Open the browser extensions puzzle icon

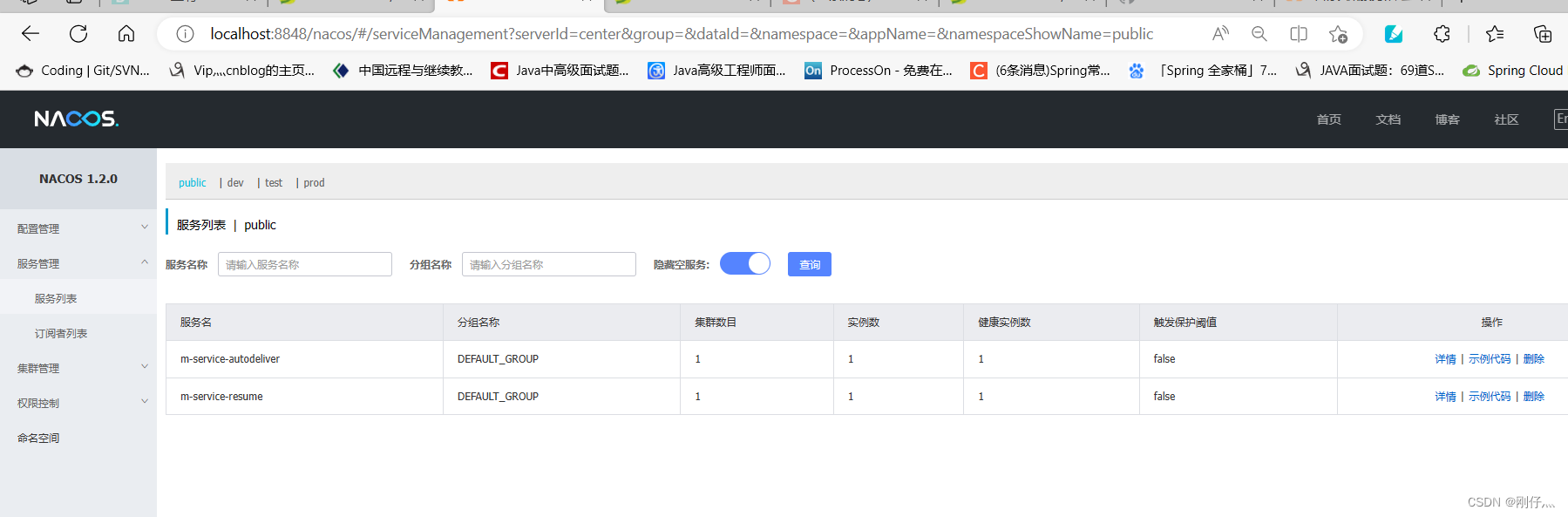click(x=1442, y=34)
